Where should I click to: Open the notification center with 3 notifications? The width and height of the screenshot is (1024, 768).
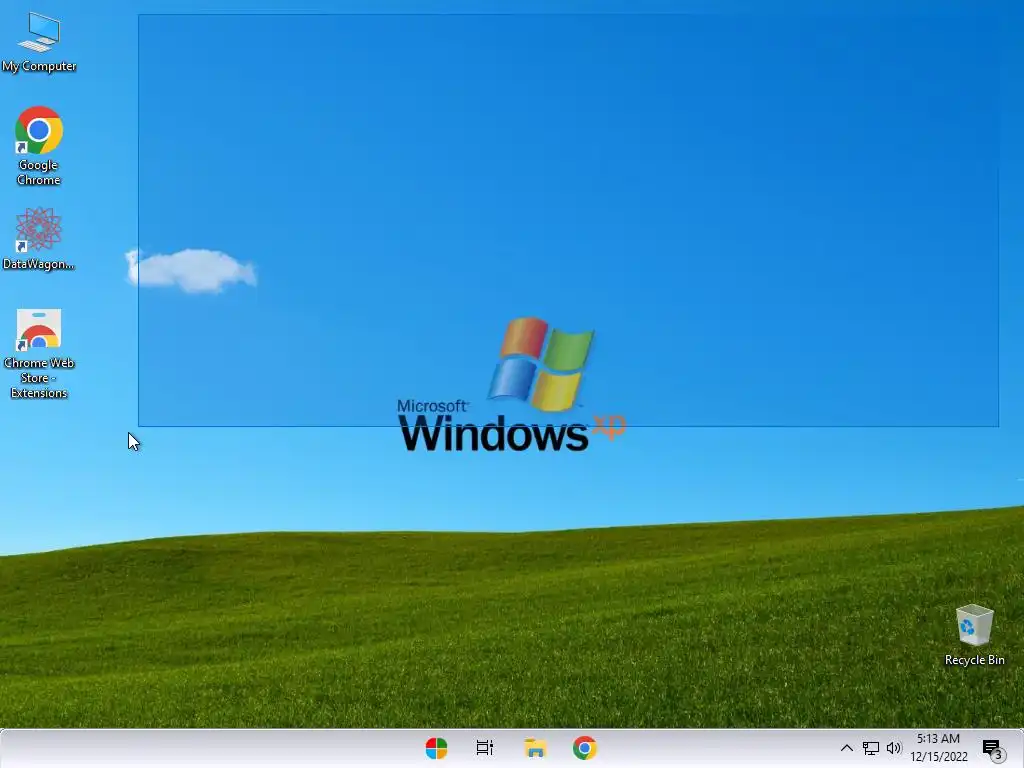(993, 749)
